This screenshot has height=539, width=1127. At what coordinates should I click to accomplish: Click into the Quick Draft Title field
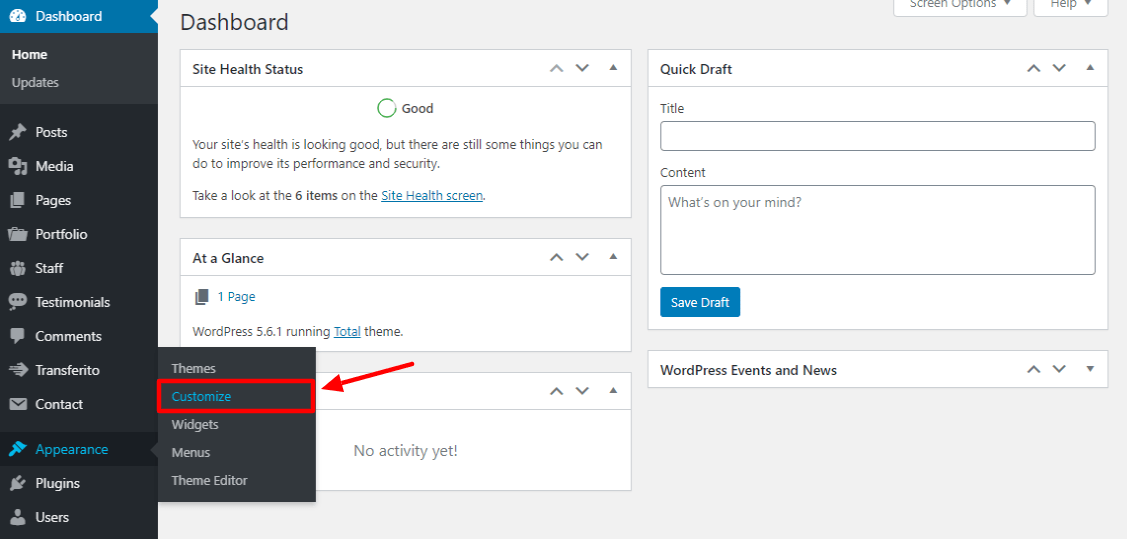pyautogui.click(x=878, y=136)
